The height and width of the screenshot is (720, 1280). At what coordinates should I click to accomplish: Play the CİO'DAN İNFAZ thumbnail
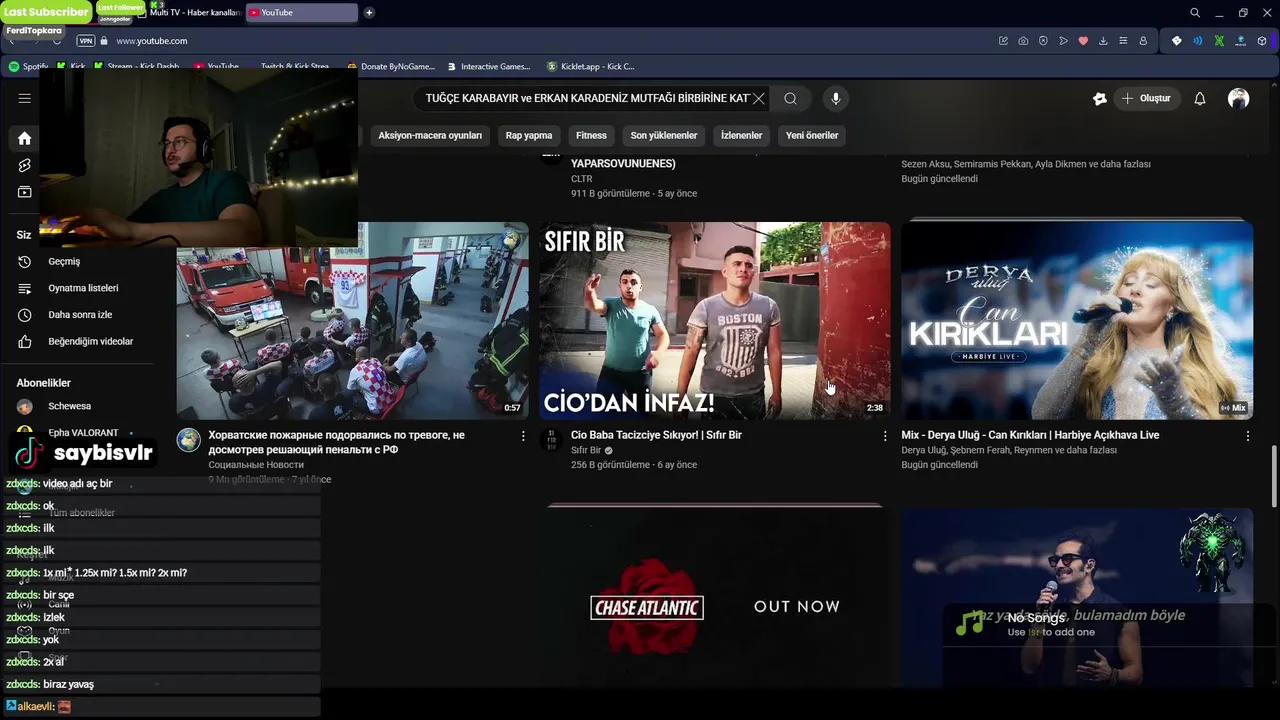coord(715,320)
